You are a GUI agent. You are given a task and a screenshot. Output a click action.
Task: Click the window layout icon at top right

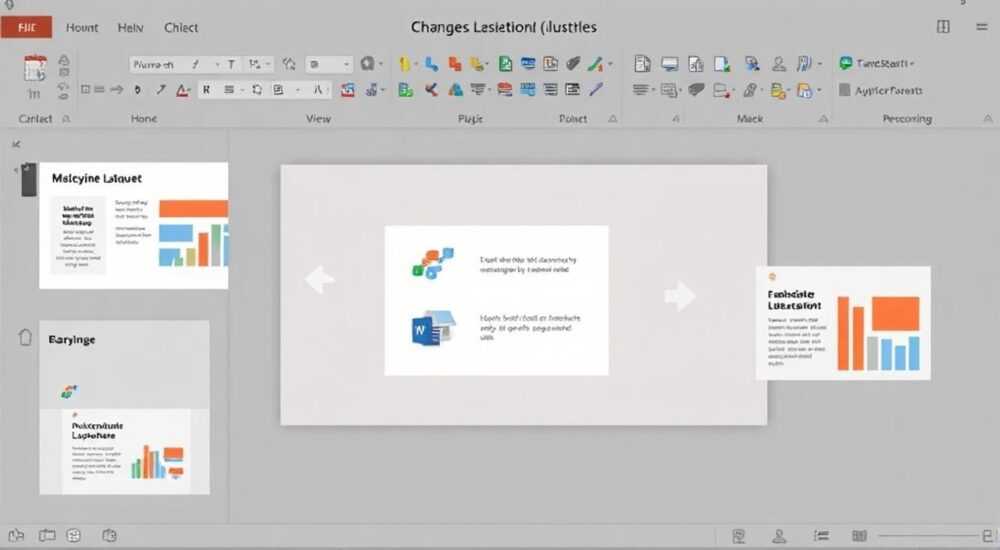pyautogui.click(x=943, y=27)
